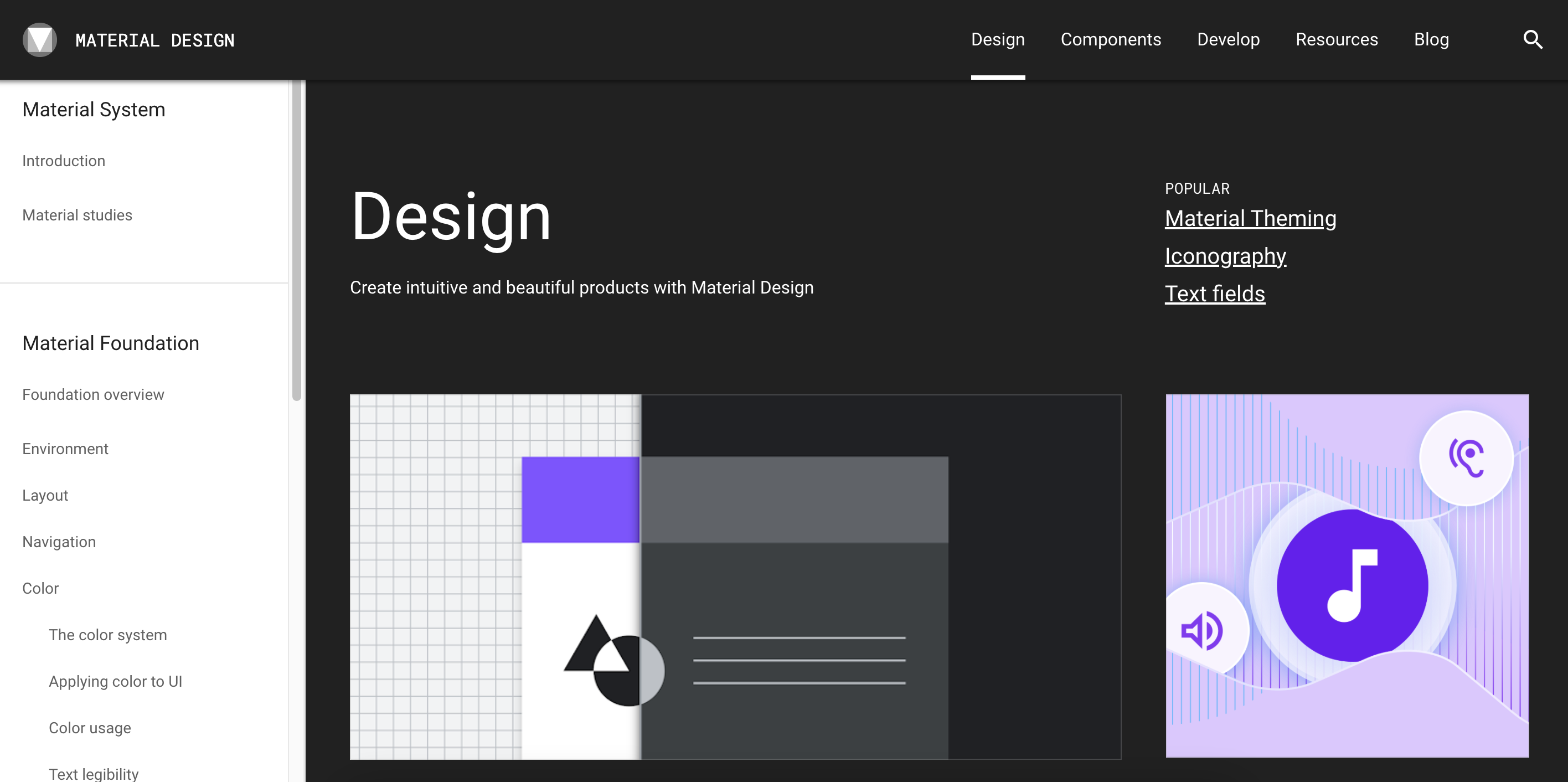Open the Material Theming link

[x=1250, y=219]
